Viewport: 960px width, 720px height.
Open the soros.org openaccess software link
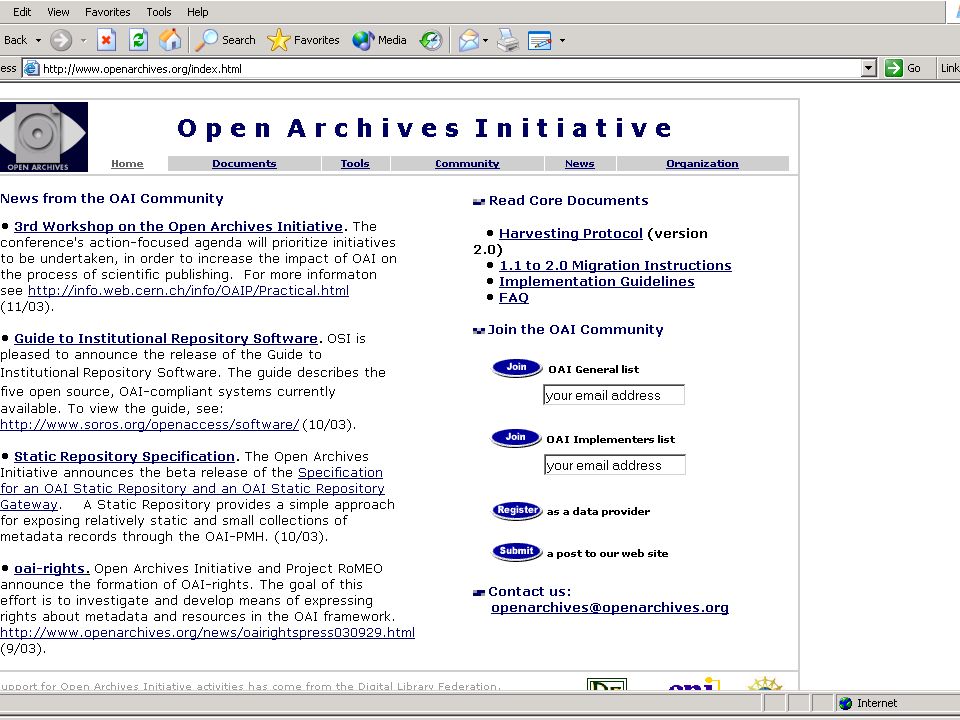[149, 424]
